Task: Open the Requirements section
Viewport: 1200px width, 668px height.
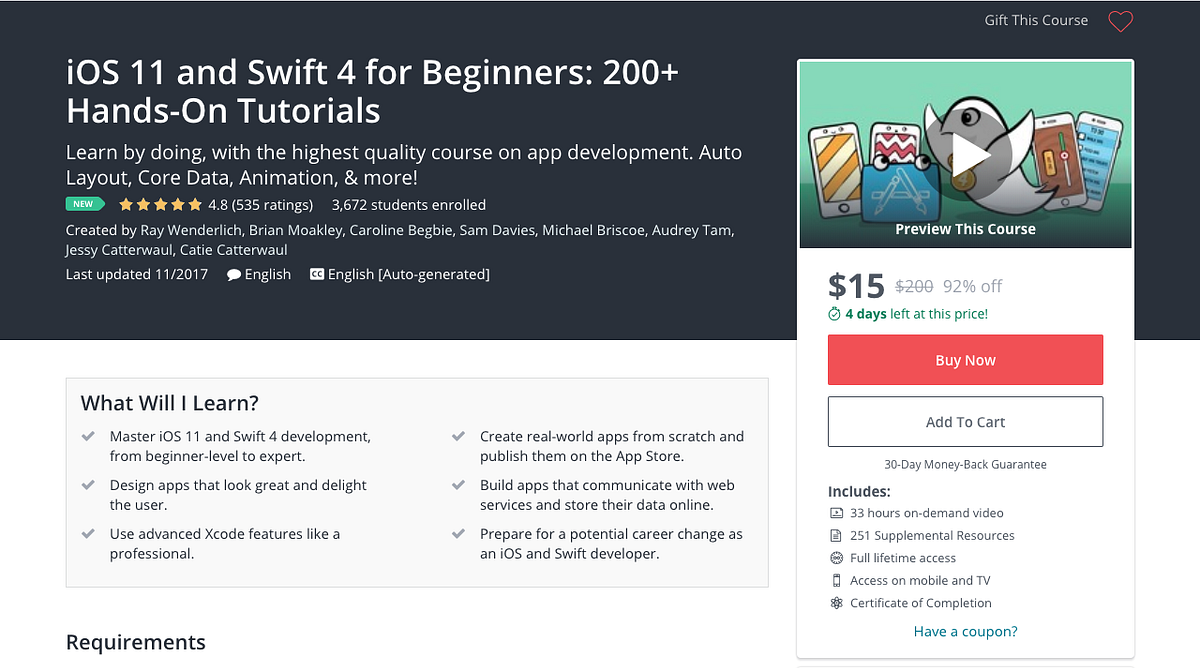Action: (135, 642)
